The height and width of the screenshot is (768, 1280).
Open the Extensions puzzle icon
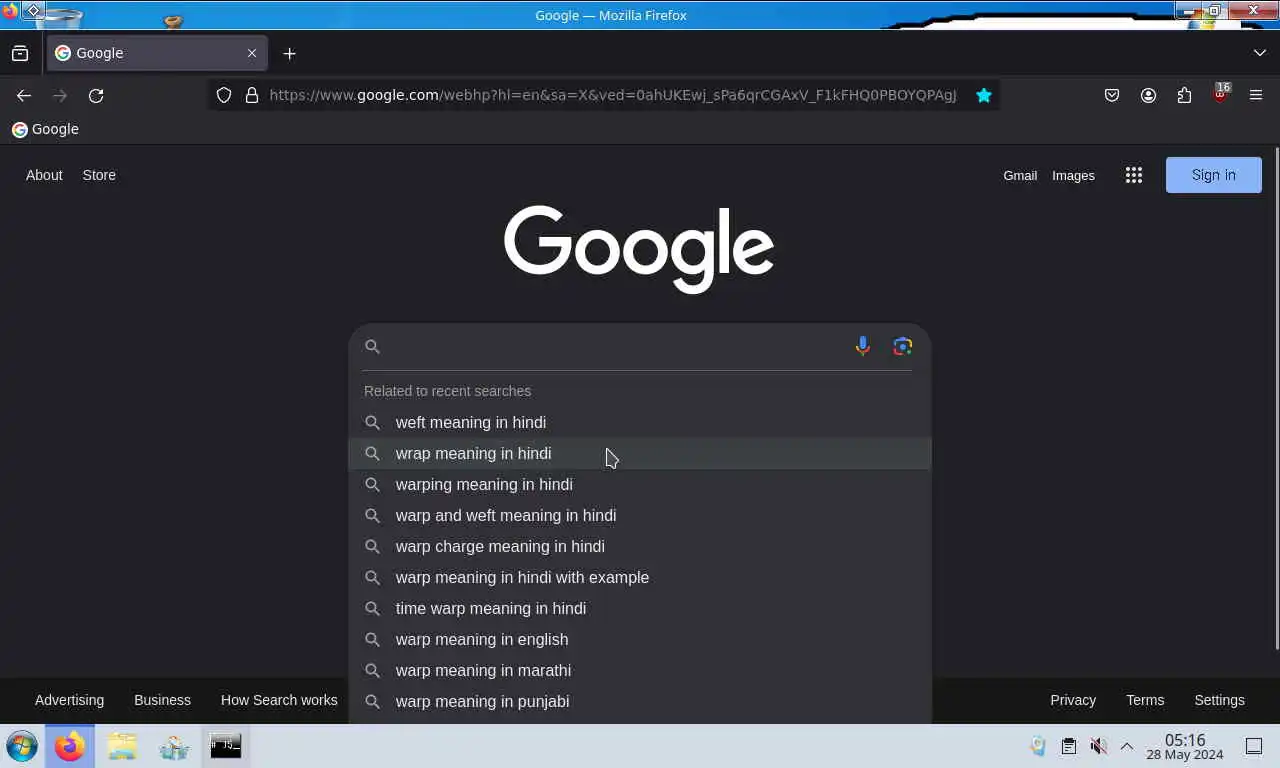tap(1184, 95)
